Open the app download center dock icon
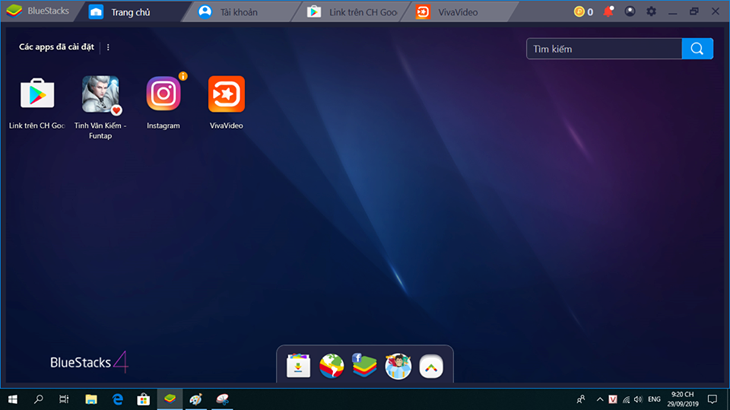 298,366
